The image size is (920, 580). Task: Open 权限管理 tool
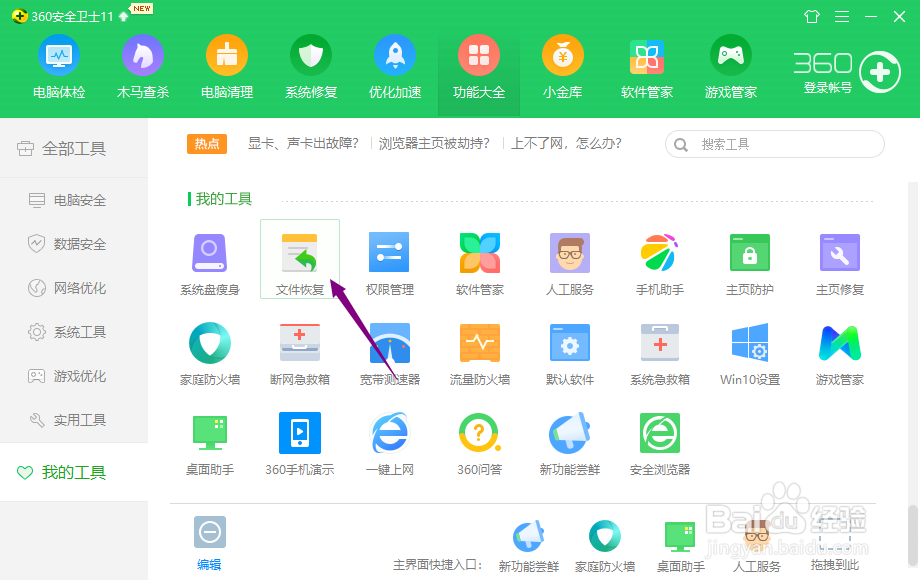click(x=390, y=263)
